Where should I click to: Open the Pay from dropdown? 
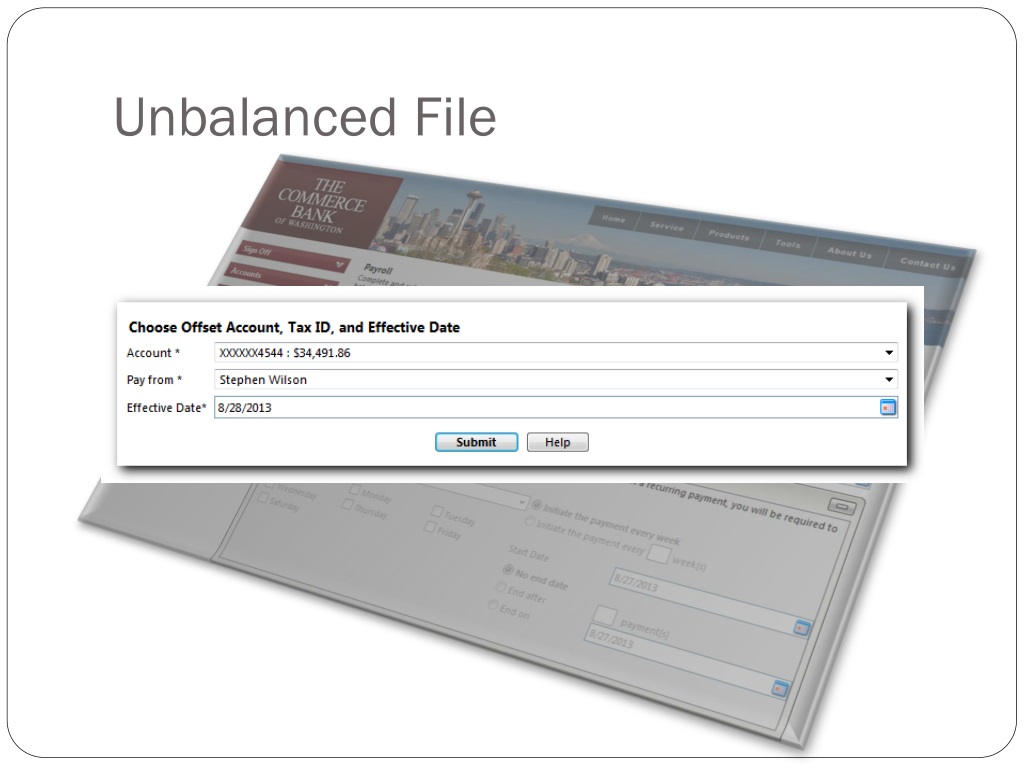[556, 379]
